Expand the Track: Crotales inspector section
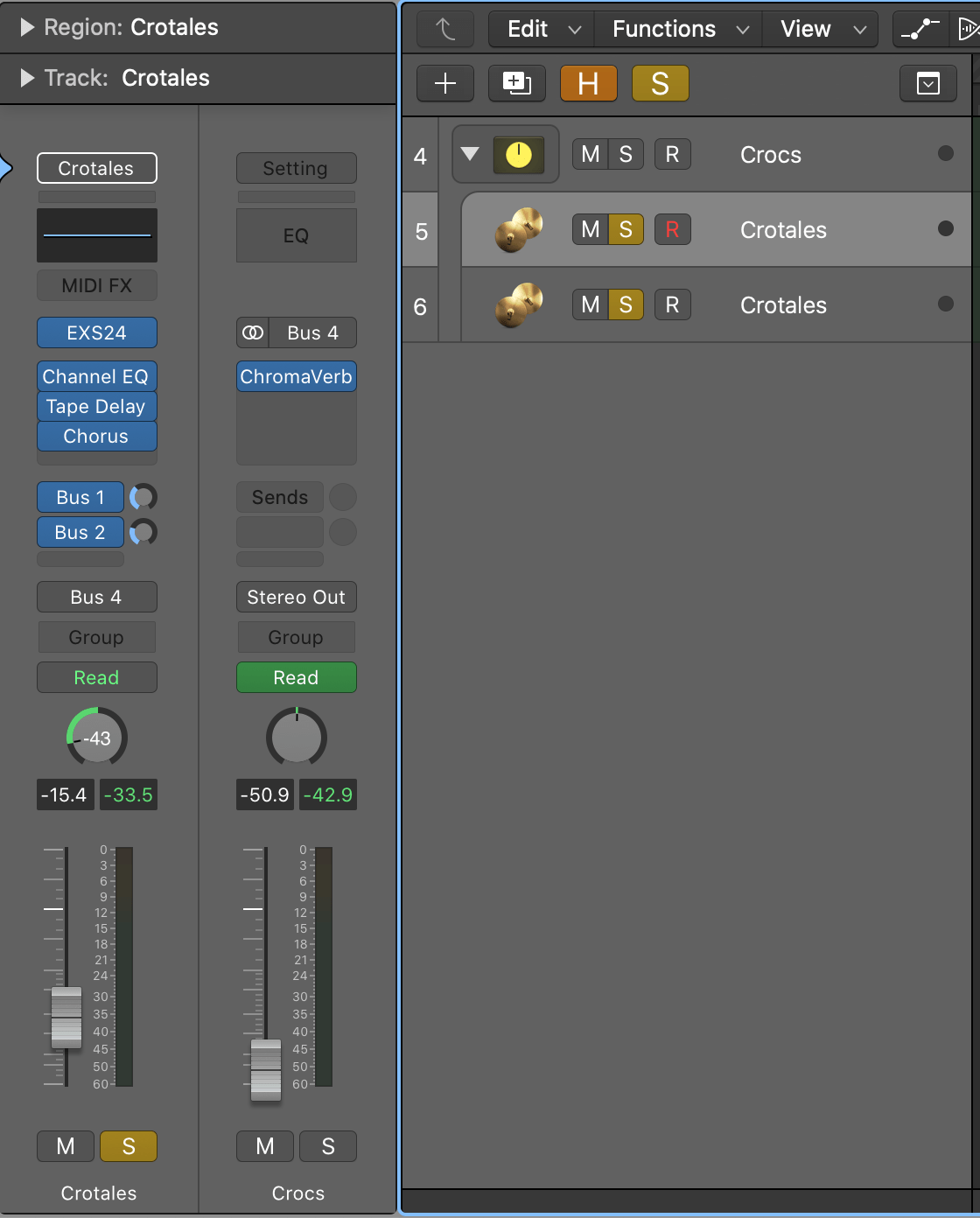This screenshot has height=1218, width=980. pyautogui.click(x=27, y=78)
